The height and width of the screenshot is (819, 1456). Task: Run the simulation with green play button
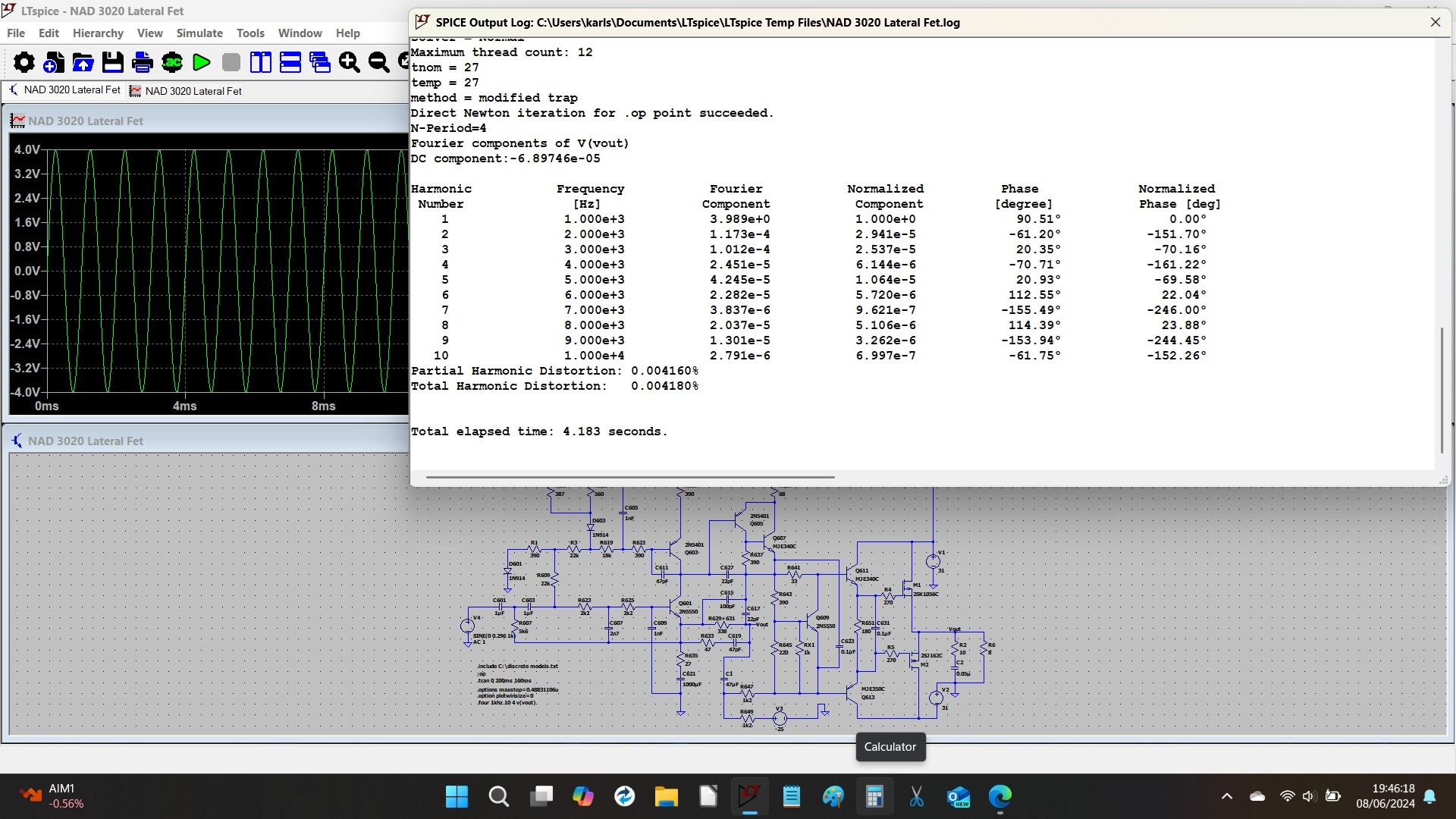point(202,62)
